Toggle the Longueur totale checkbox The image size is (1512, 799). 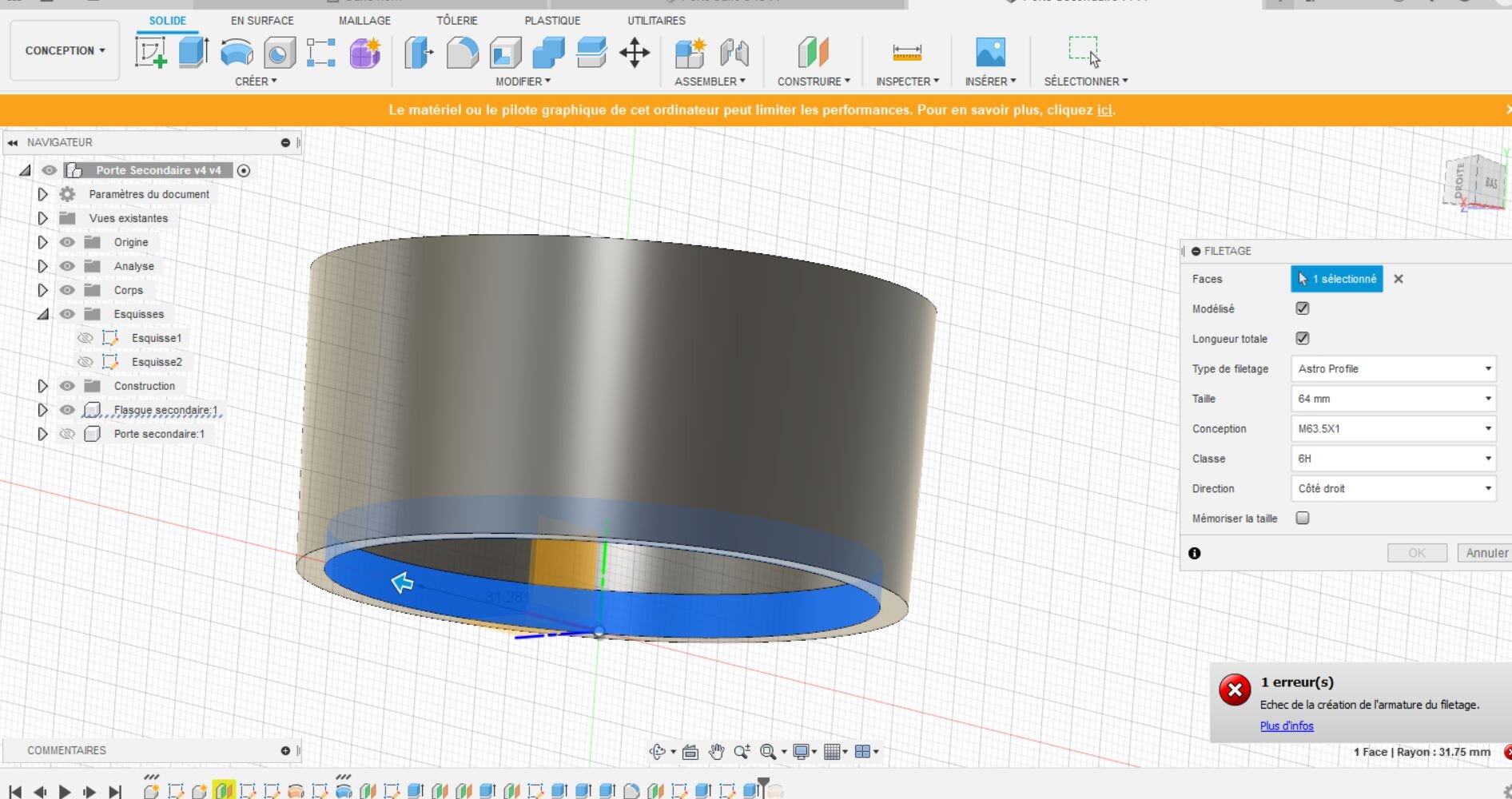1303,339
